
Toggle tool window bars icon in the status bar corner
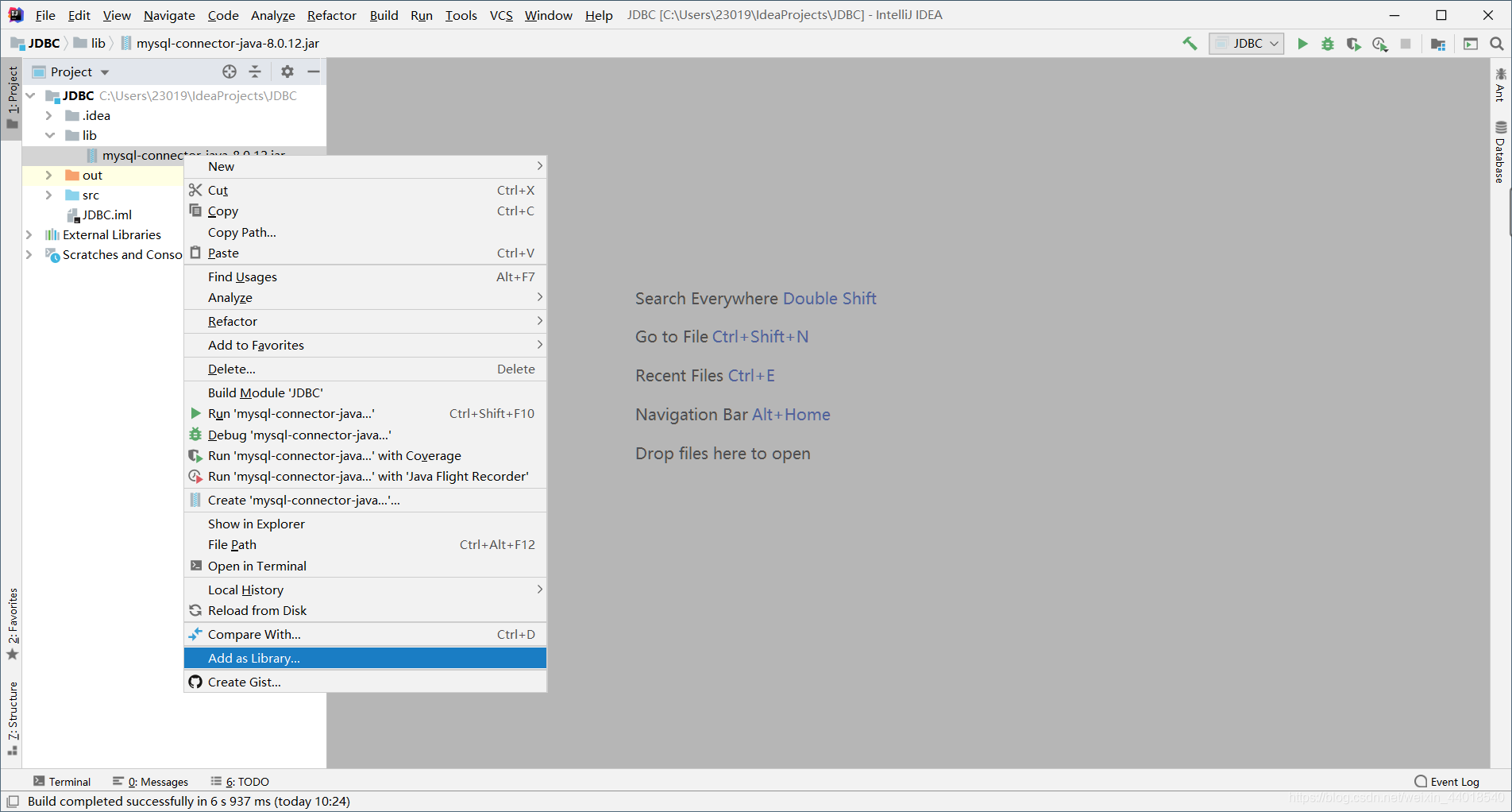13,801
